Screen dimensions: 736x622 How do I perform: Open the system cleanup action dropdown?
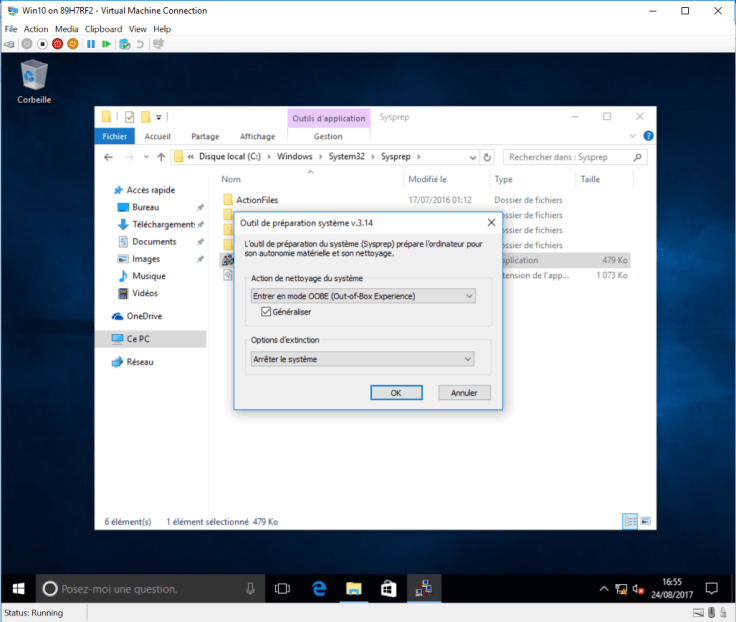[362, 296]
